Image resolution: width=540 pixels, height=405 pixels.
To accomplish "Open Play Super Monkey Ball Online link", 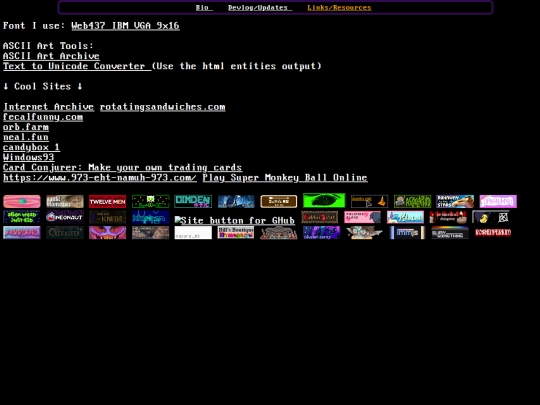I will pos(285,178).
